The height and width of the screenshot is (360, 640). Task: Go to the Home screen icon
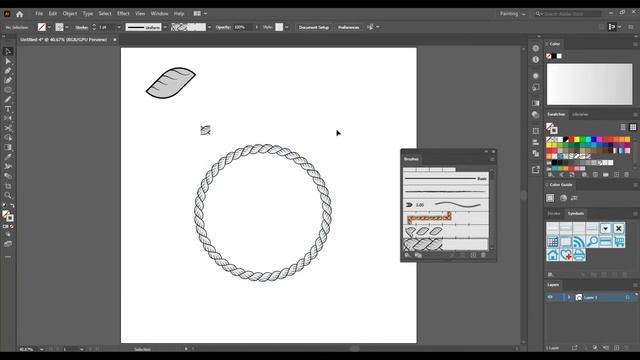(x=20, y=14)
